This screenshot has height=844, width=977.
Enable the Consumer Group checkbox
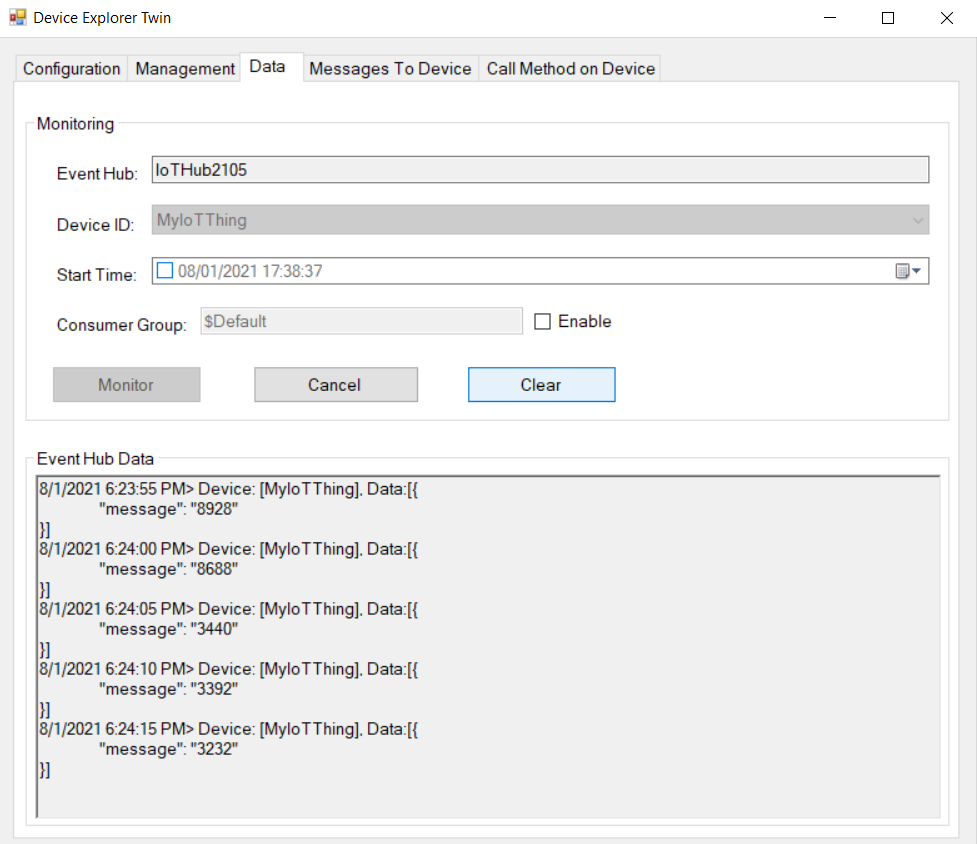coord(543,322)
